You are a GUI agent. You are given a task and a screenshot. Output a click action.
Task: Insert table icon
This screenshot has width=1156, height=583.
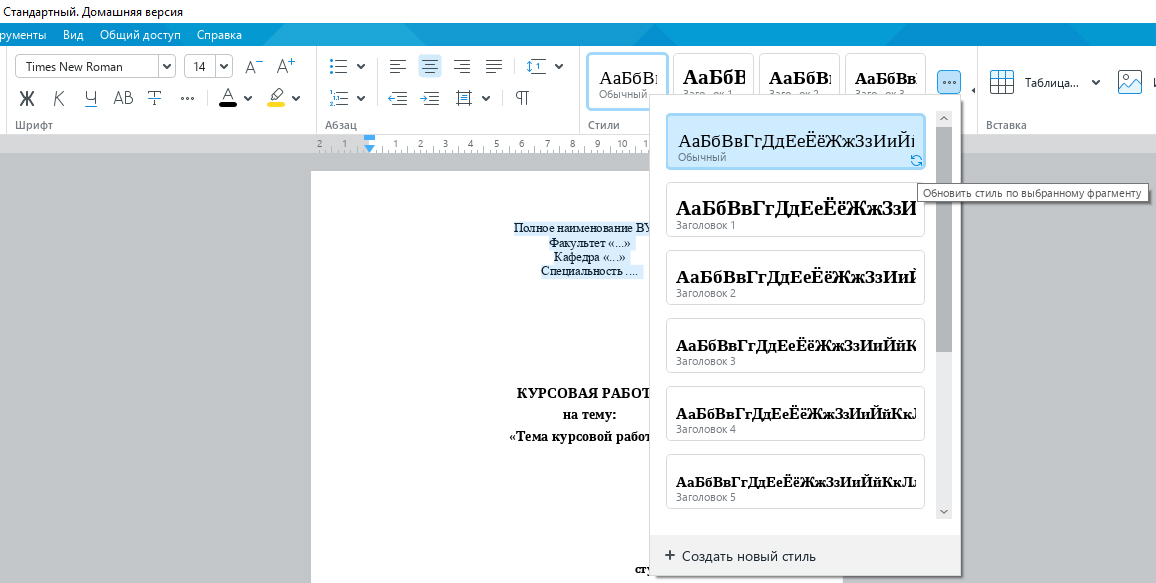1002,82
